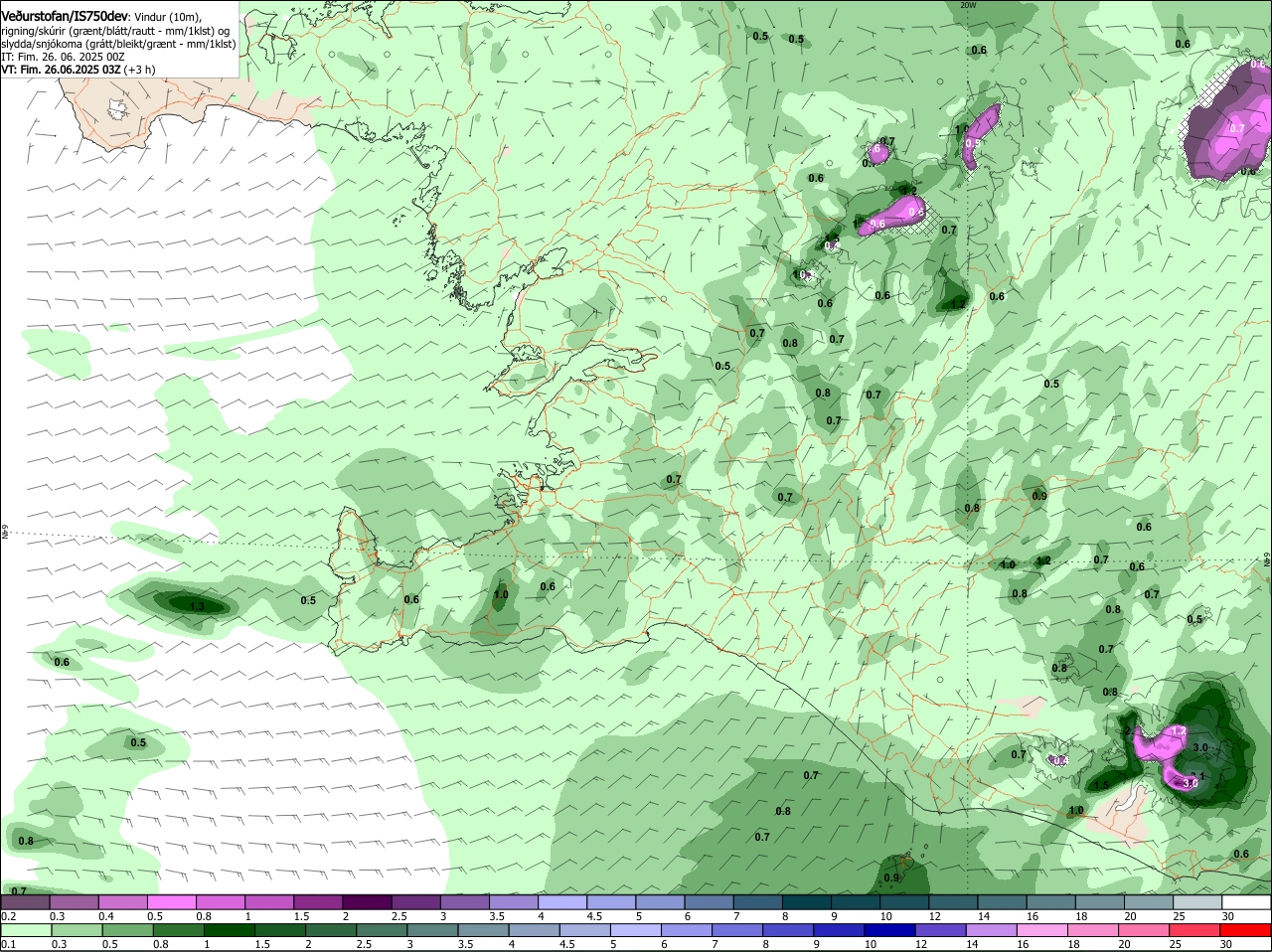Click black 3.0 value right of pink patch
This screenshot has height=952, width=1272.
coord(1199,747)
